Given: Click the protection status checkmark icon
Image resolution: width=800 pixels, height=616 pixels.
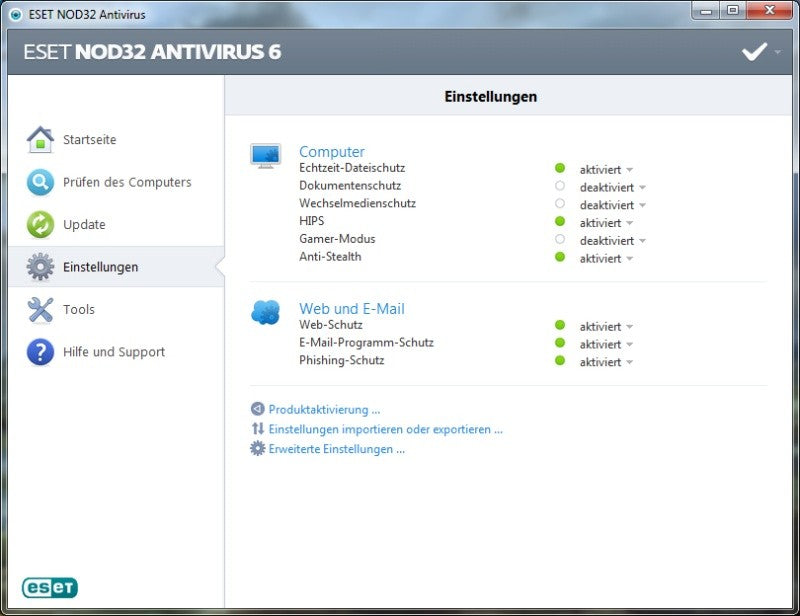Looking at the screenshot, I should [754, 52].
